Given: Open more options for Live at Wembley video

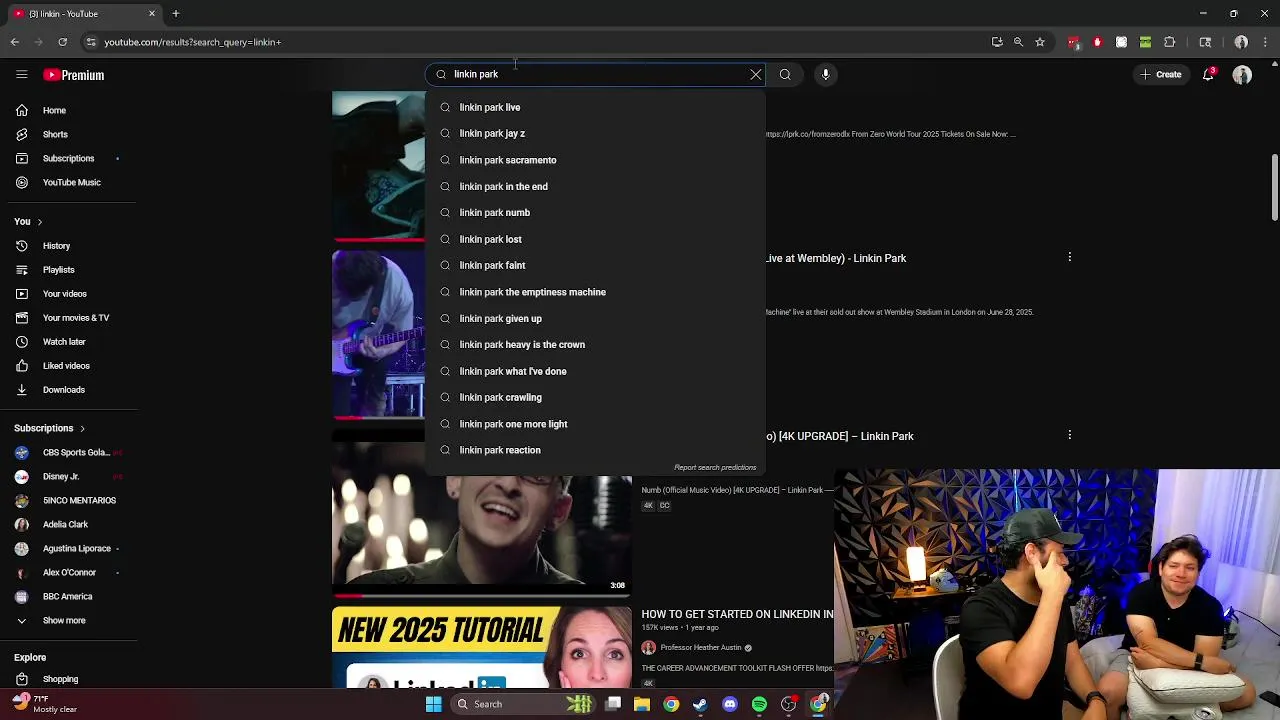Looking at the screenshot, I should click(1070, 257).
